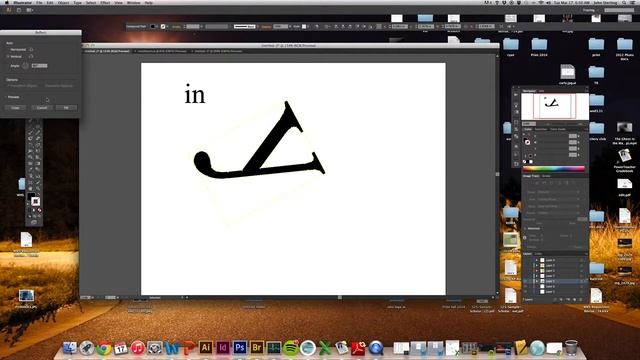Open Google Chrome from the Dock

104,348
